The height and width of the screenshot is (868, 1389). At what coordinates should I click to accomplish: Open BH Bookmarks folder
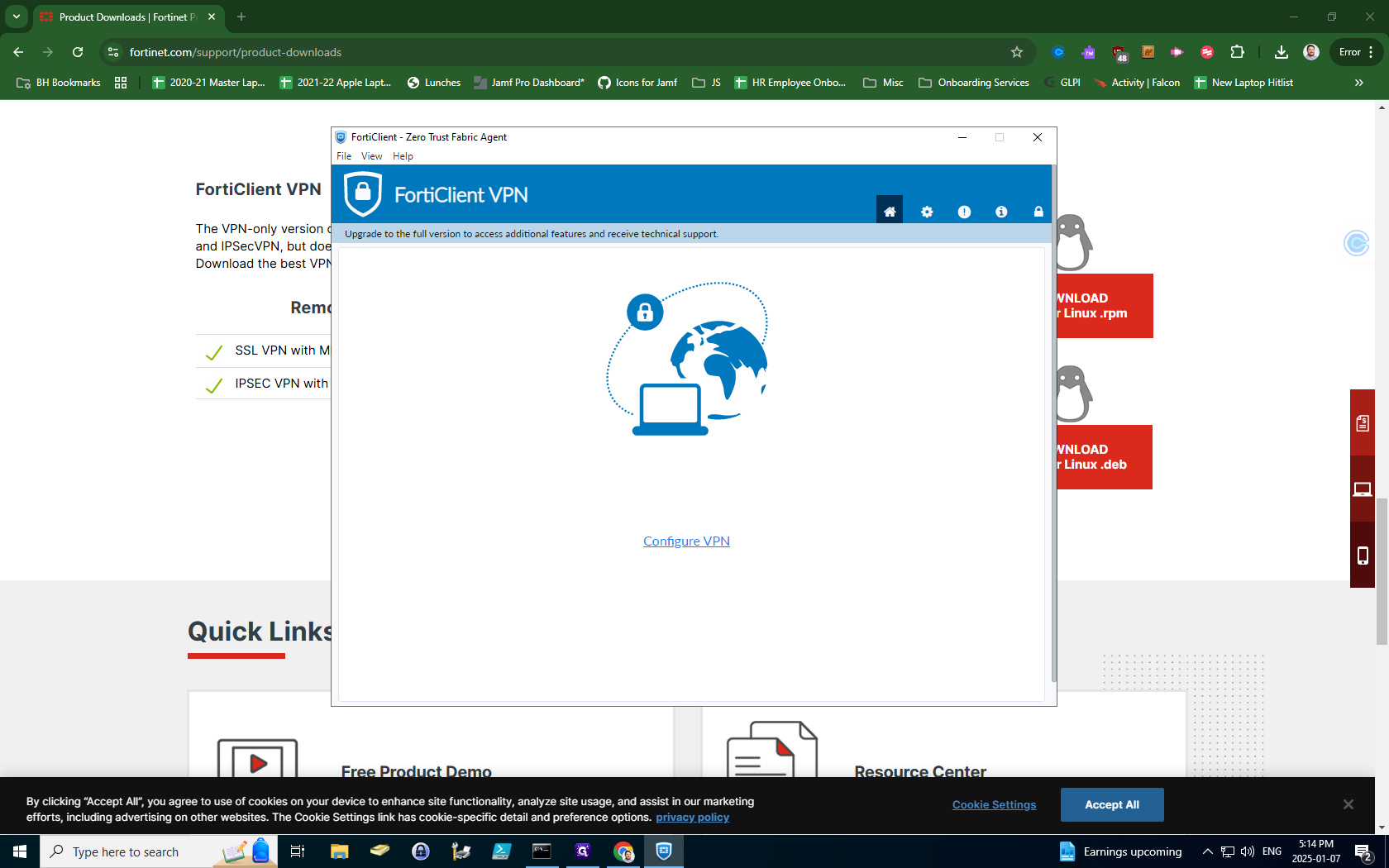click(58, 83)
